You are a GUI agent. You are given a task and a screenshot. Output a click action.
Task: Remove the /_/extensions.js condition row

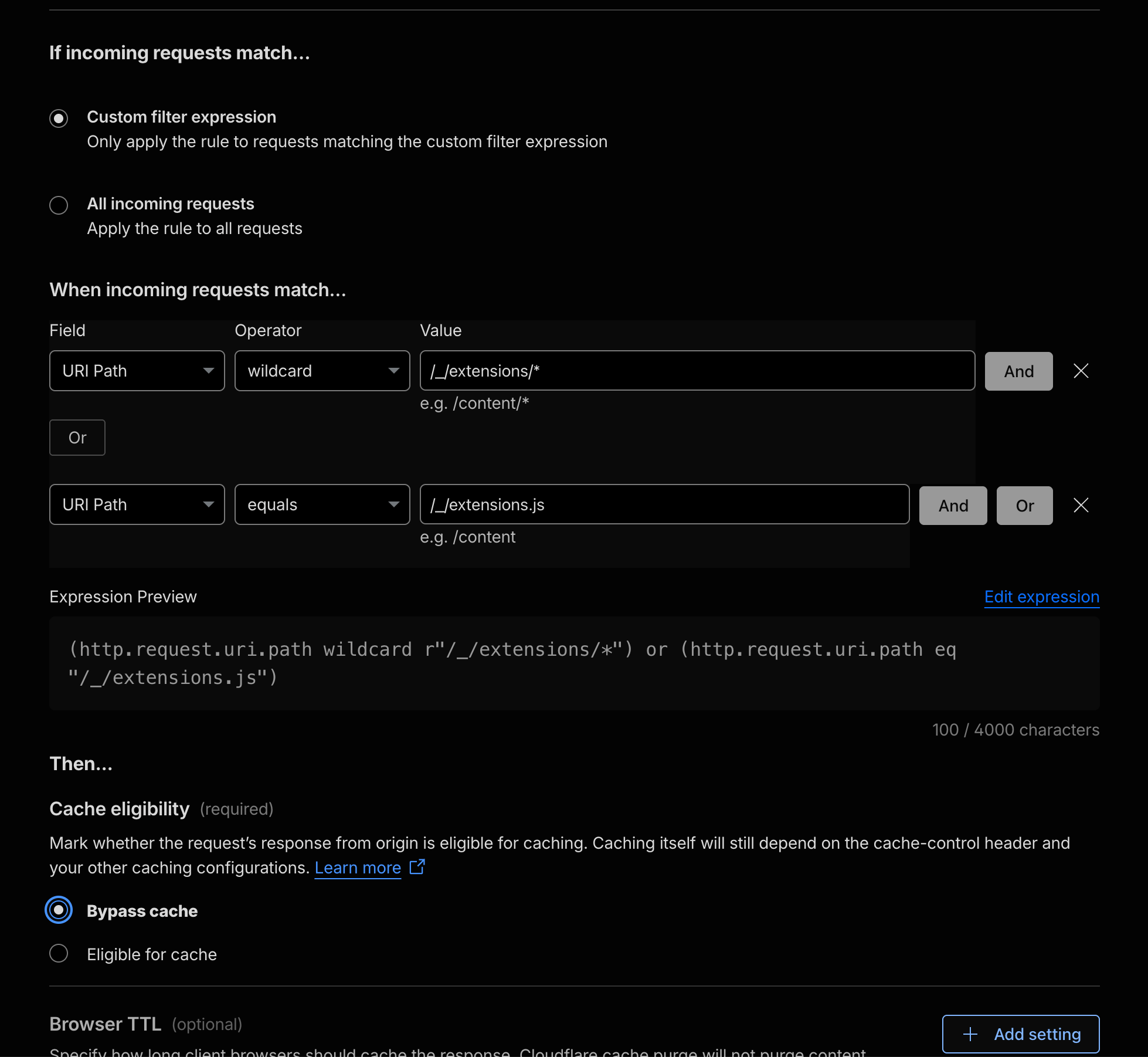tap(1081, 505)
